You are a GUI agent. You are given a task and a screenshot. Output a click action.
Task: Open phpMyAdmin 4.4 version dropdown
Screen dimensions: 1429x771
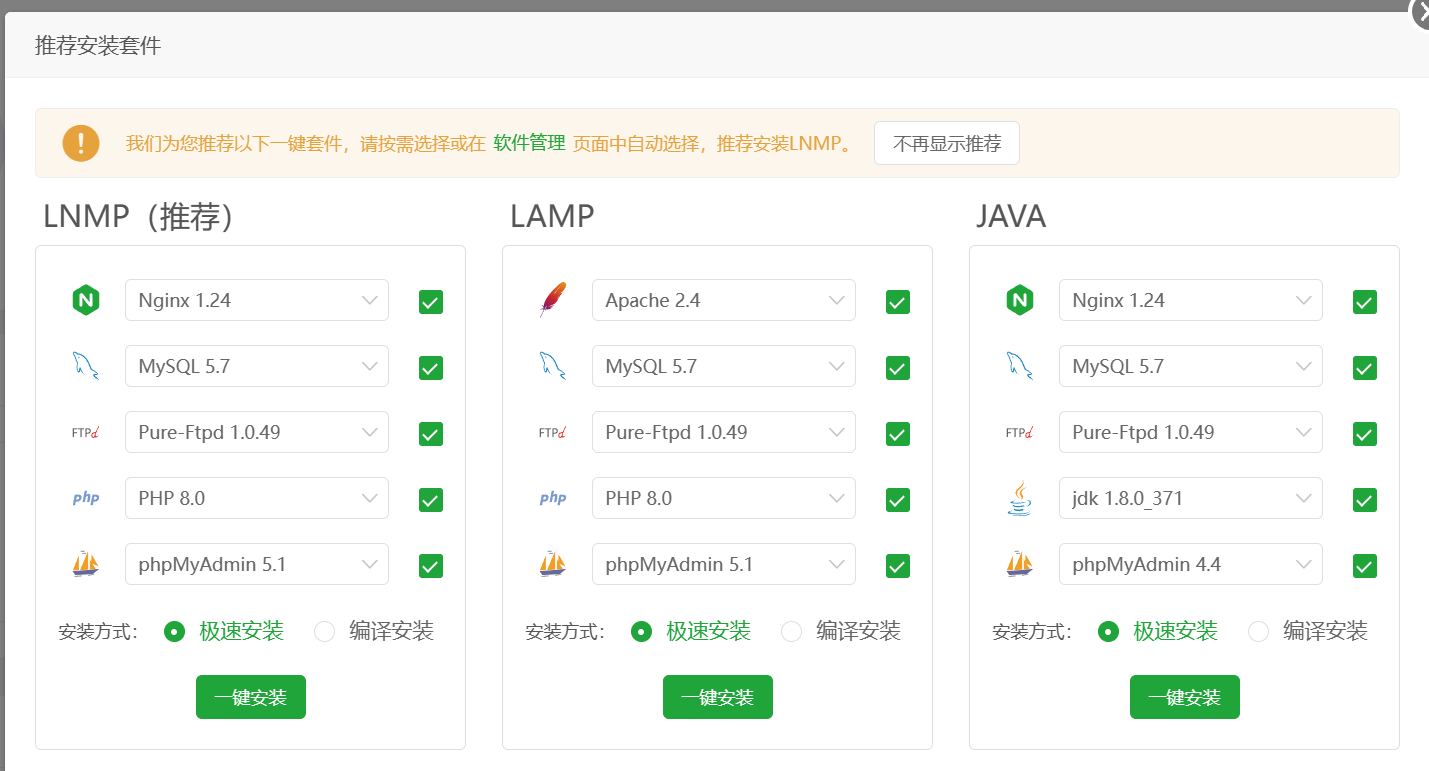1191,564
